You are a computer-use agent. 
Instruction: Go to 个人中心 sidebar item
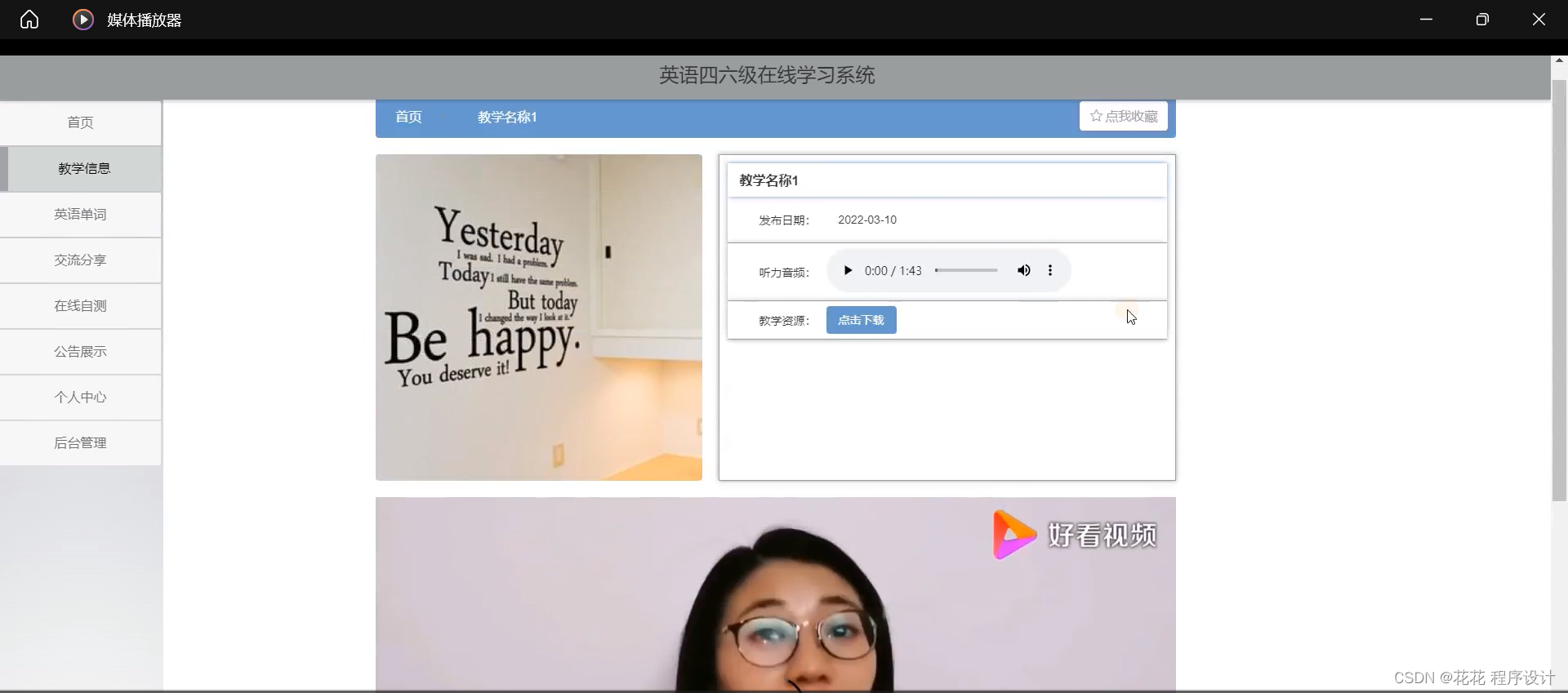point(80,397)
